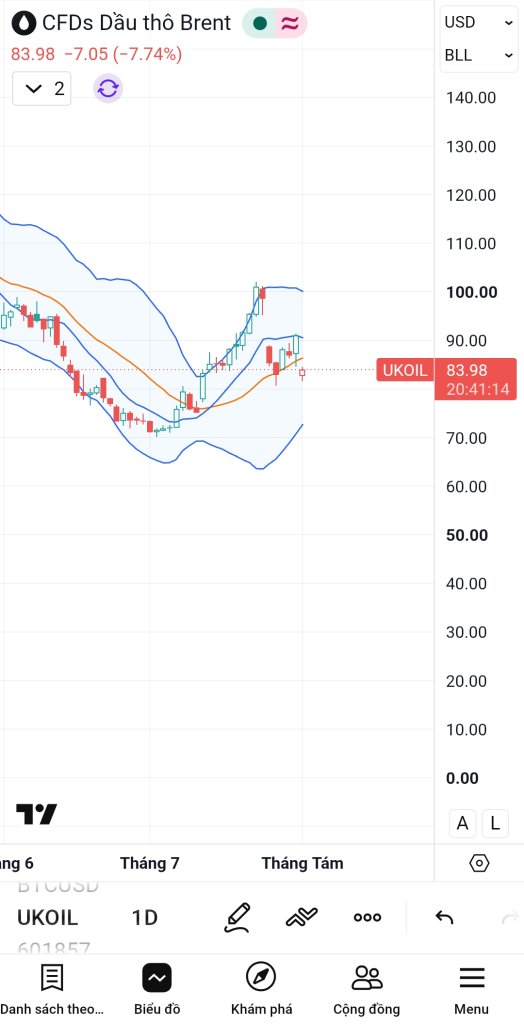
Task: Toggle logarithmic scale L button
Action: coord(495,824)
